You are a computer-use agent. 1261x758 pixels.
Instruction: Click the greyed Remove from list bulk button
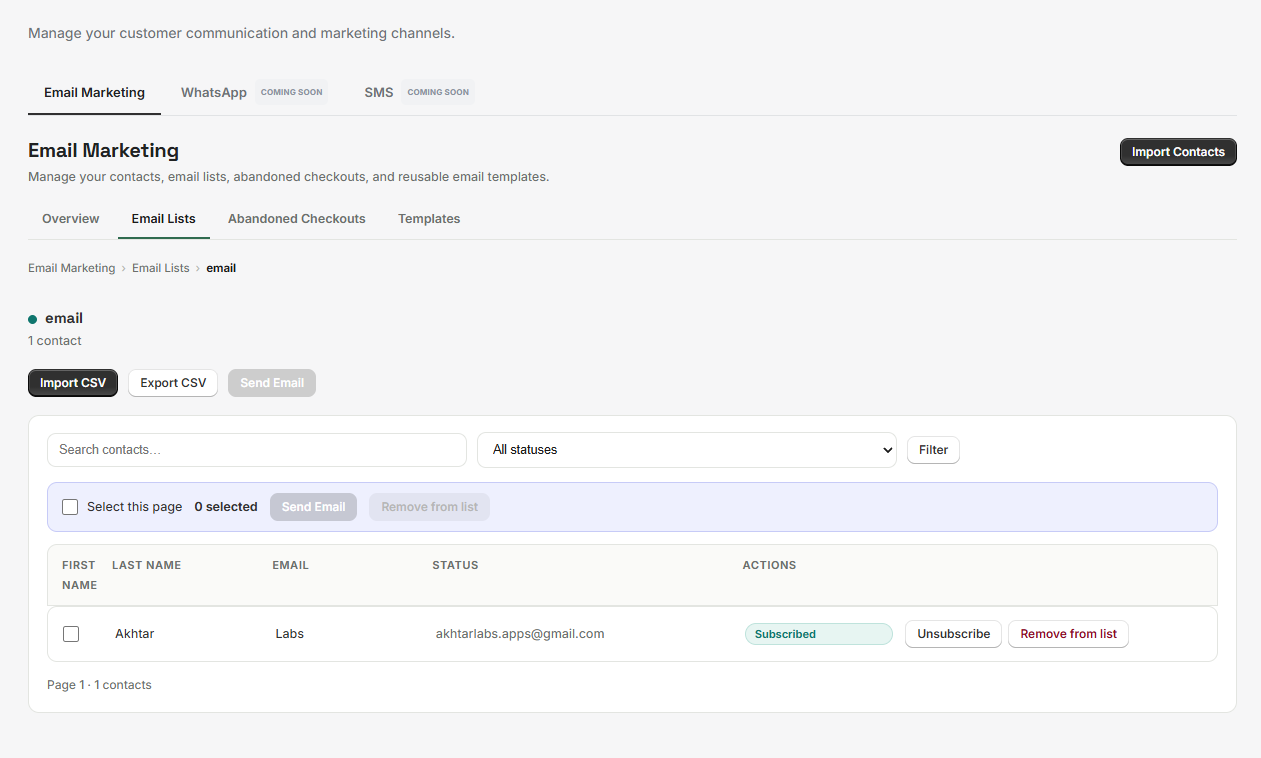coord(430,507)
